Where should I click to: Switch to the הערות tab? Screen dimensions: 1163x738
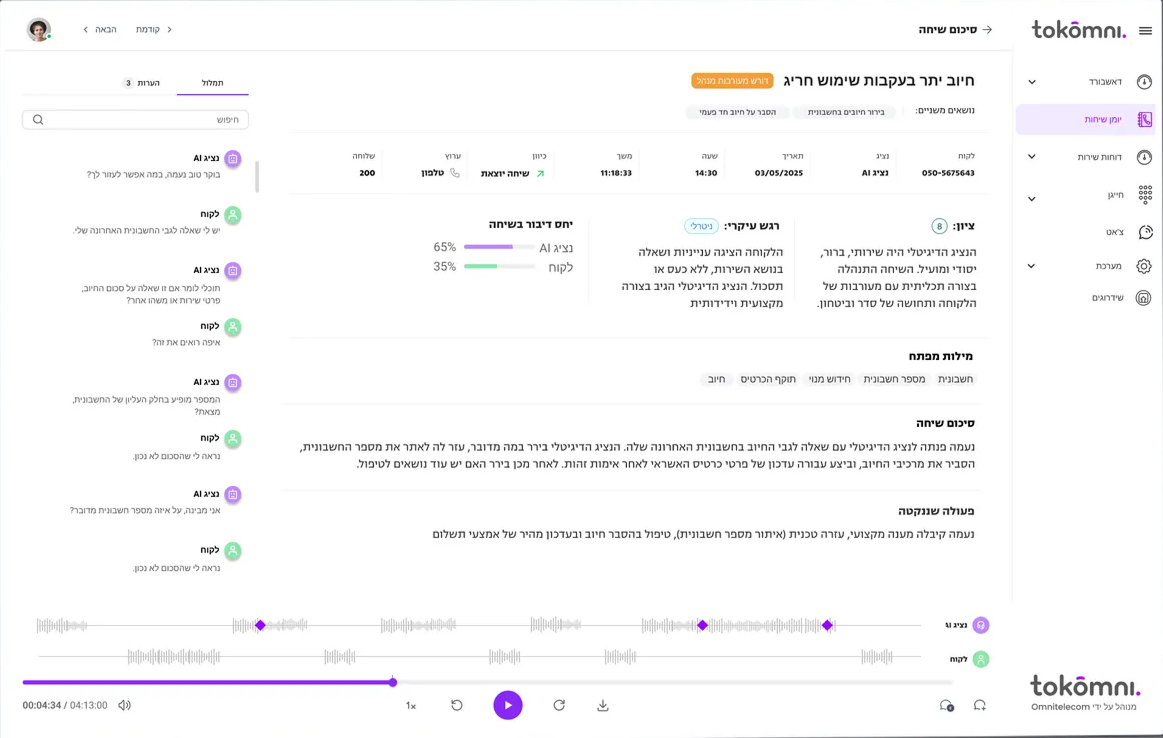point(142,83)
